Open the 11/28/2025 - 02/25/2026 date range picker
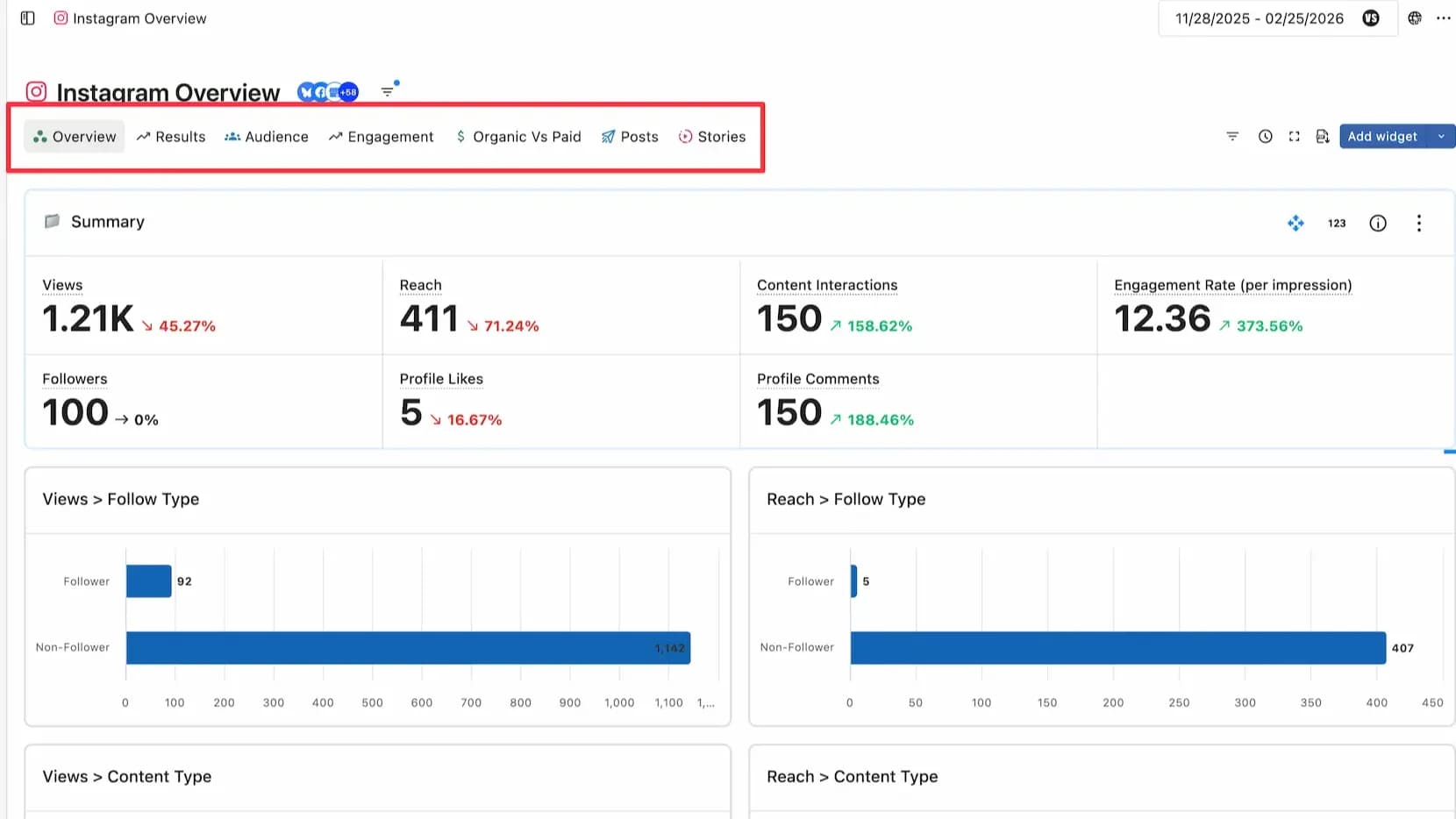Screen dimensions: 1456x819 click(1259, 18)
